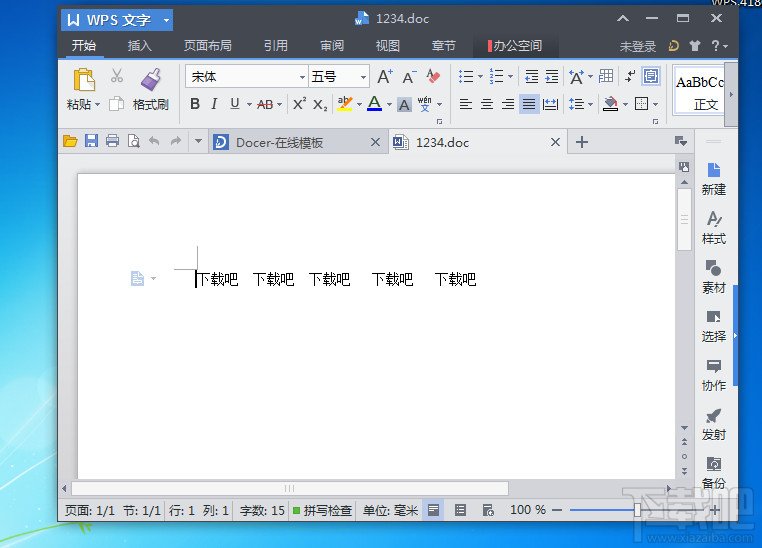Click the Print icon in quick toolbar
Screen dimensions: 762x548
pos(112,142)
